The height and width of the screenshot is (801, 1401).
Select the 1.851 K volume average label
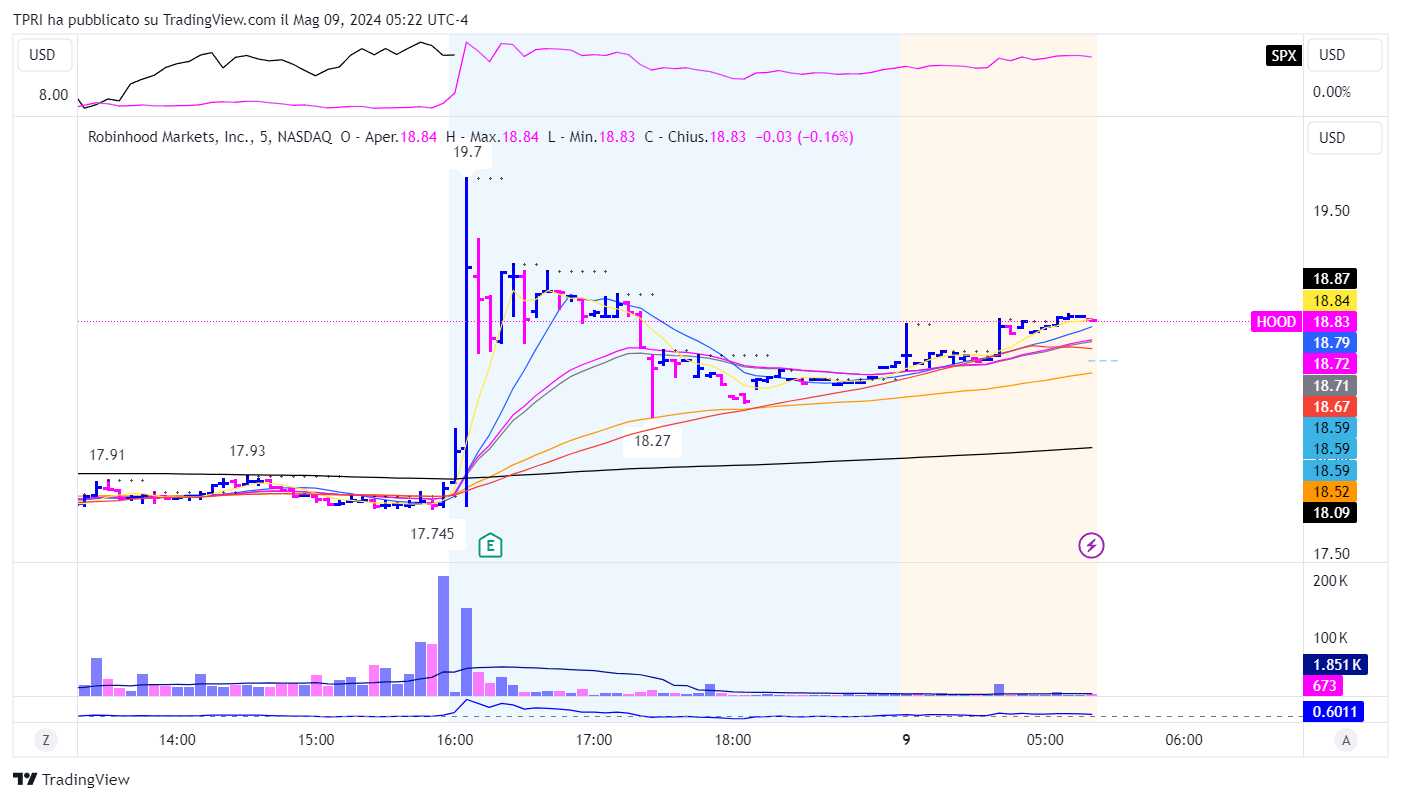(x=1338, y=665)
